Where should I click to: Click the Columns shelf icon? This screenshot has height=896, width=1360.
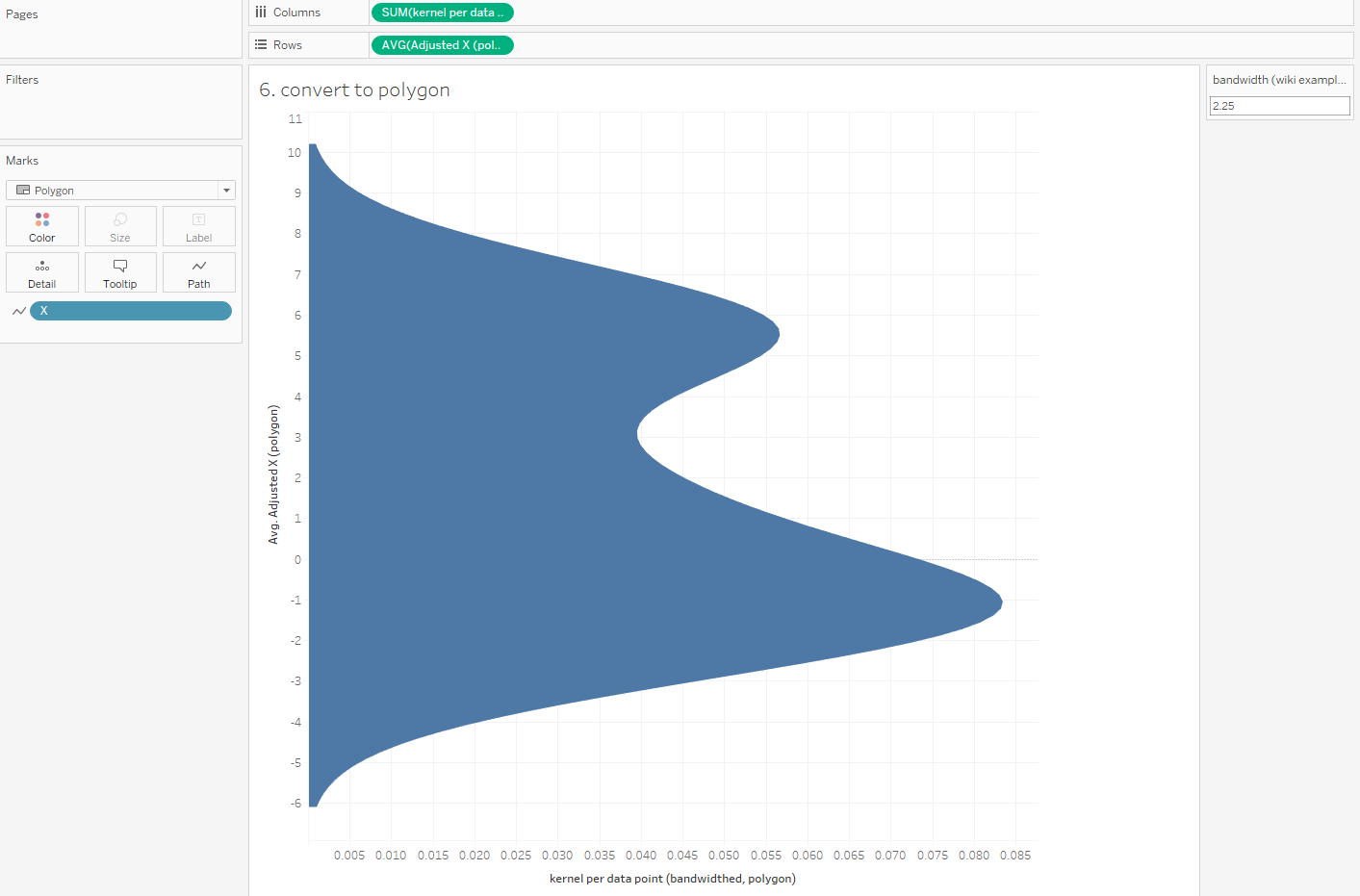click(x=261, y=13)
